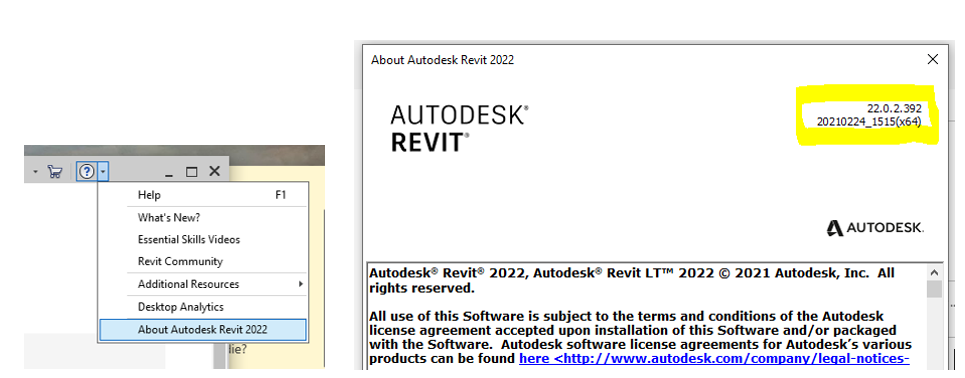Click the shopping cart icon in title bar
Image resolution: width=965 pixels, height=378 pixels.
tap(55, 172)
